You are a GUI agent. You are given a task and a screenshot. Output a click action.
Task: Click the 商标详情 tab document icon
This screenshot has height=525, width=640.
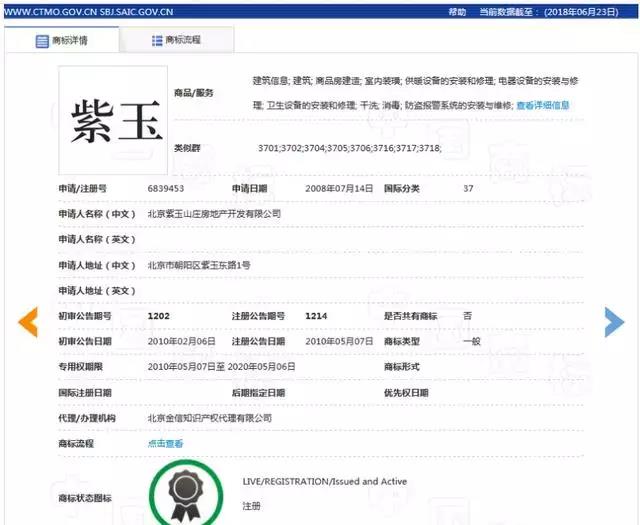42,41
